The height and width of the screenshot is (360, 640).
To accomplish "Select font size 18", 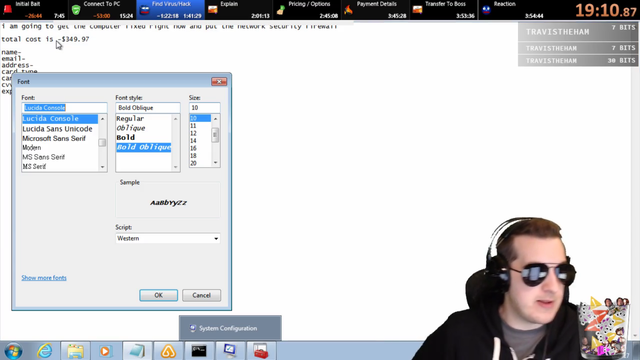I will 200,156.
